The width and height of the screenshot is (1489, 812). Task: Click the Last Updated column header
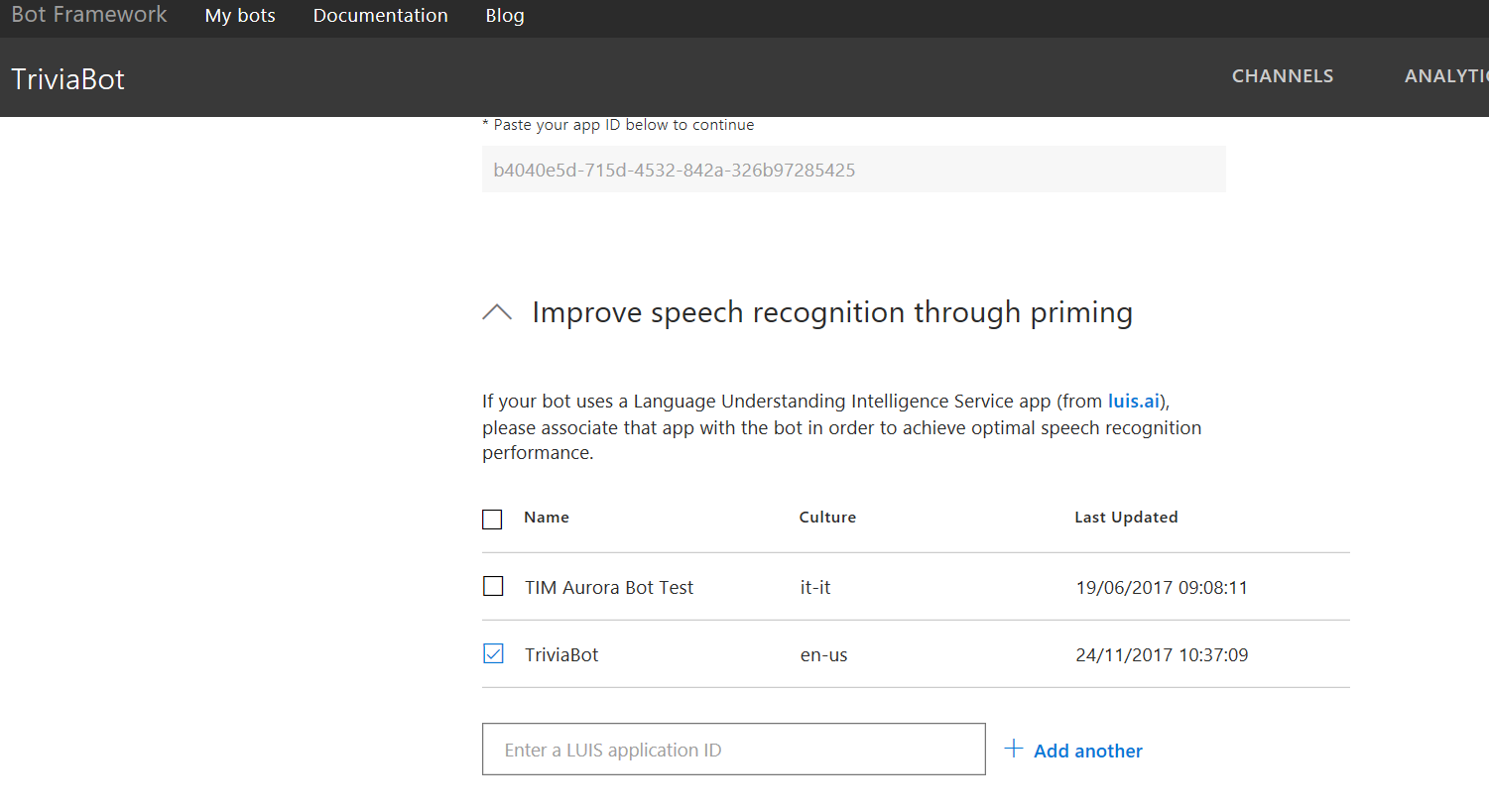(x=1126, y=518)
